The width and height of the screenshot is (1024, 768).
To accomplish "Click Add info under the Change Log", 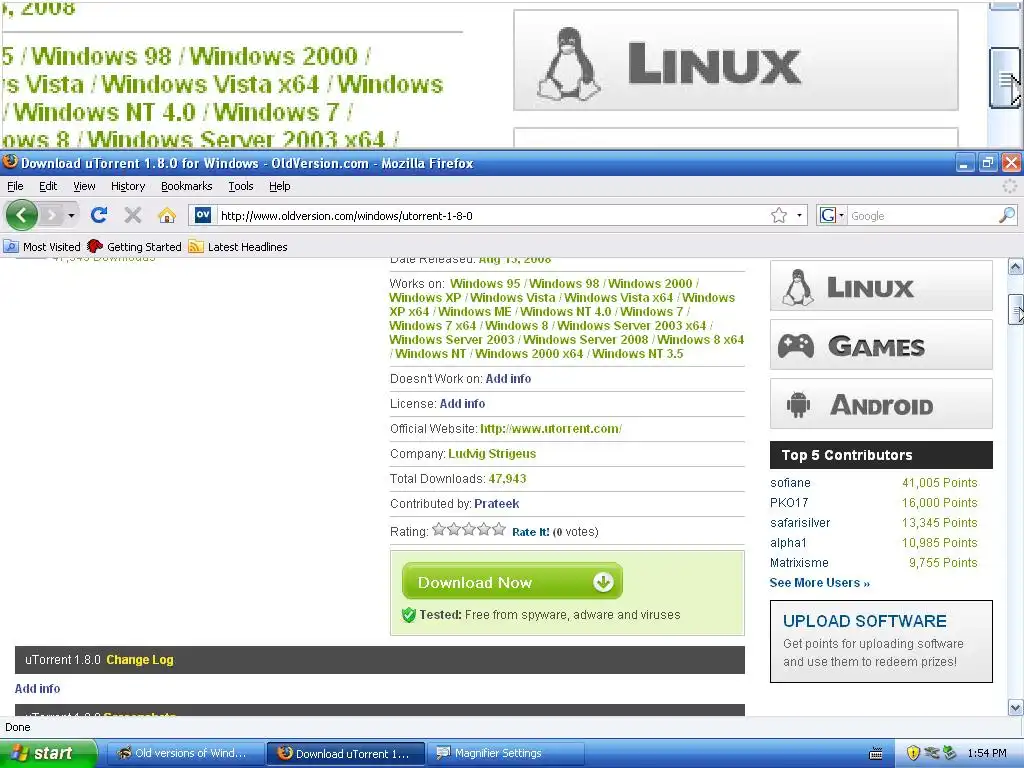I will (37, 688).
